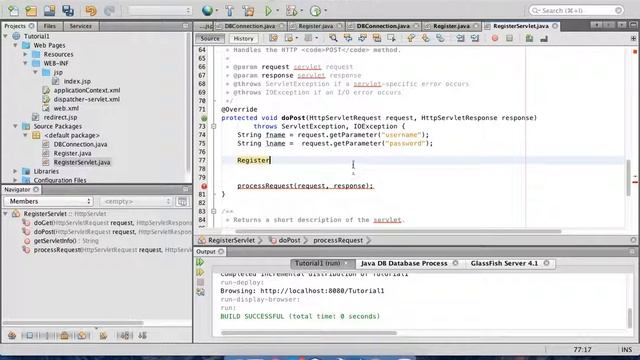Switch to the Files tab
Image resolution: width=640 pixels, height=360 pixels.
(x=49, y=26)
